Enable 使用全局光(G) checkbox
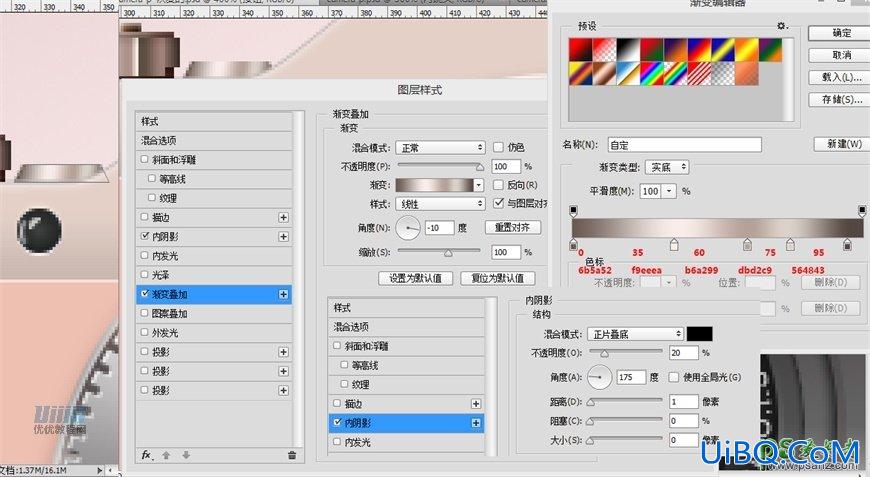 (674, 377)
